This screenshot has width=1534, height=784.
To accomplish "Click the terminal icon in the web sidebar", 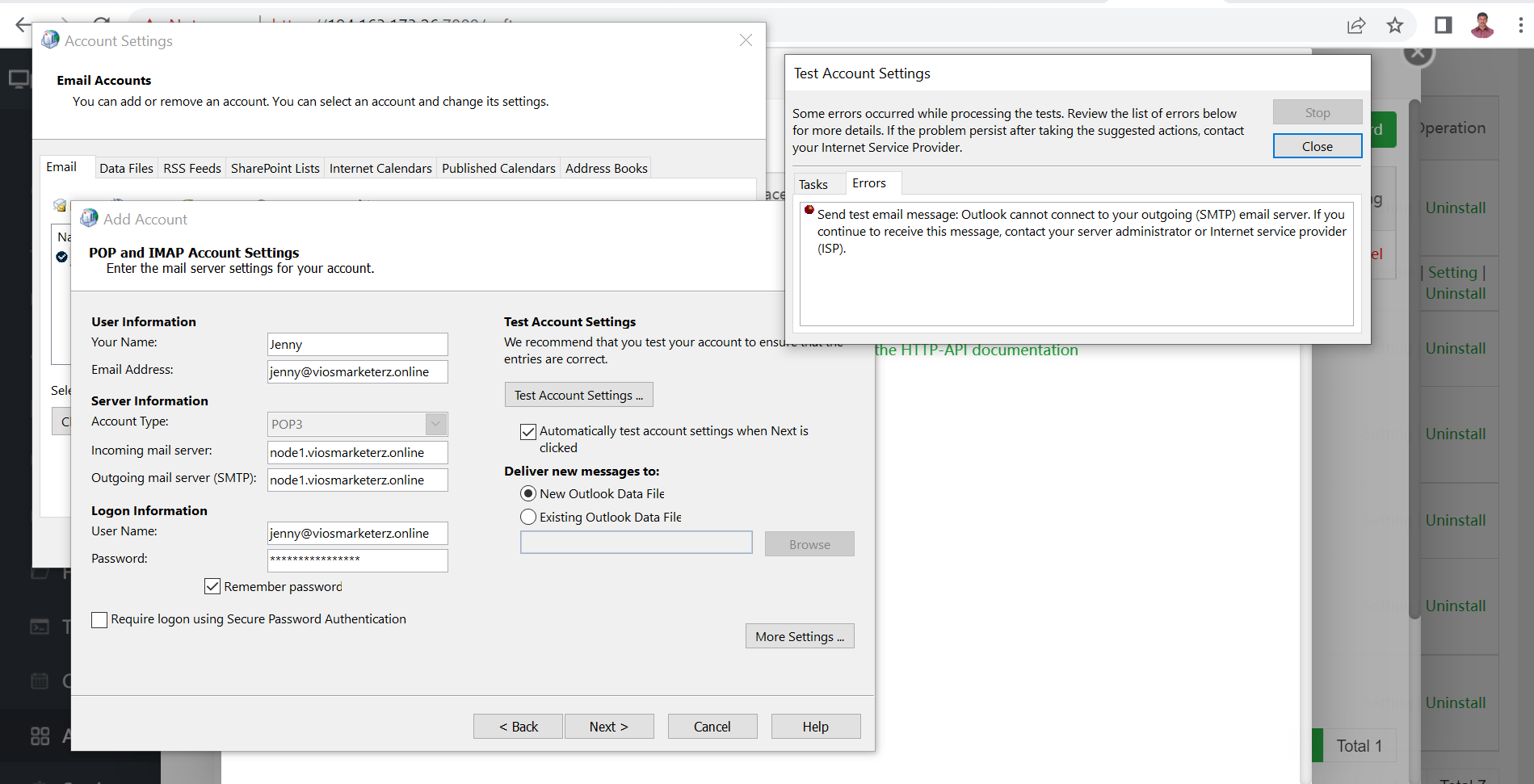I will pyautogui.click(x=40, y=627).
